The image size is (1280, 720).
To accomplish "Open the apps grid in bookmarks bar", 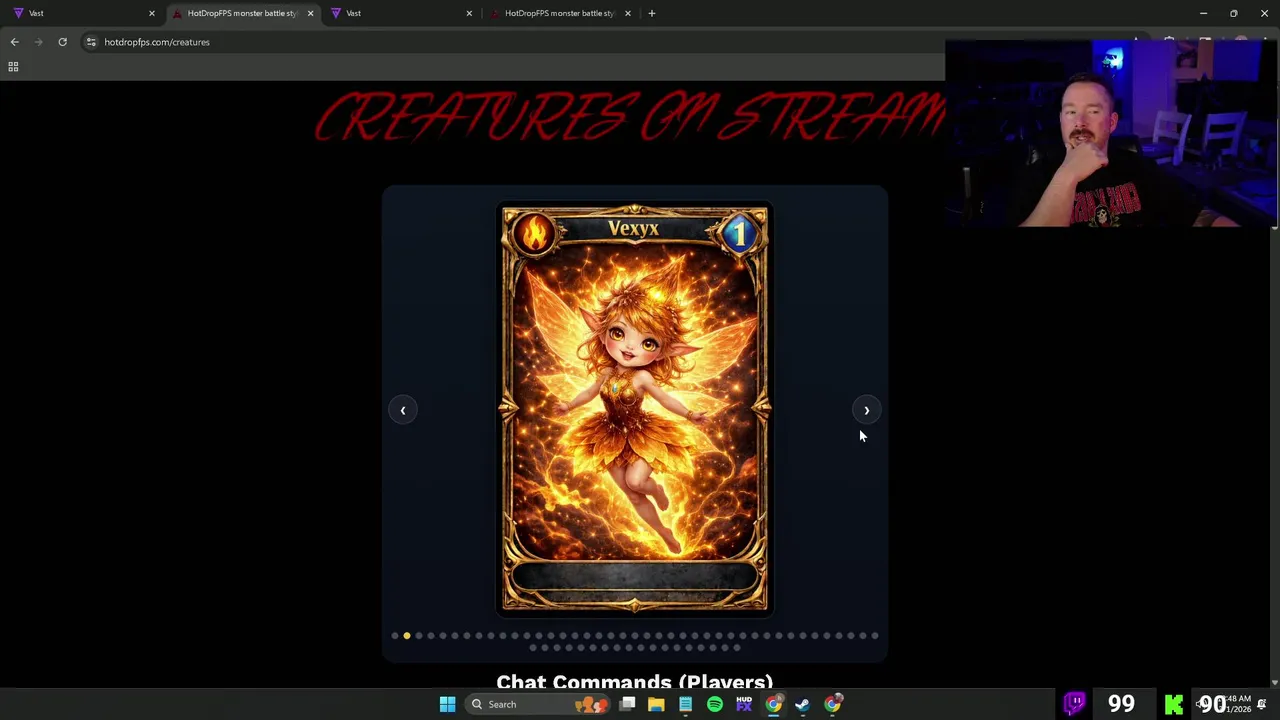I will pyautogui.click(x=13, y=67).
